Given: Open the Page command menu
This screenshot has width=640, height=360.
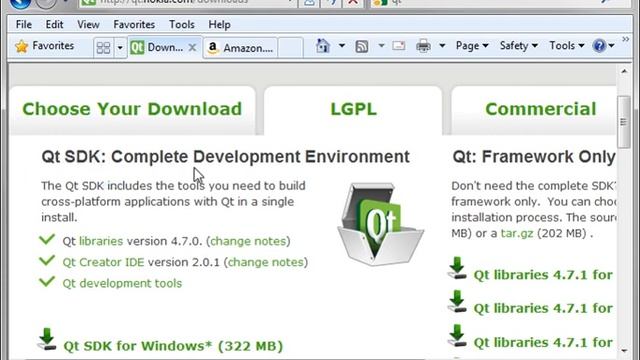Looking at the screenshot, I should pos(472,46).
